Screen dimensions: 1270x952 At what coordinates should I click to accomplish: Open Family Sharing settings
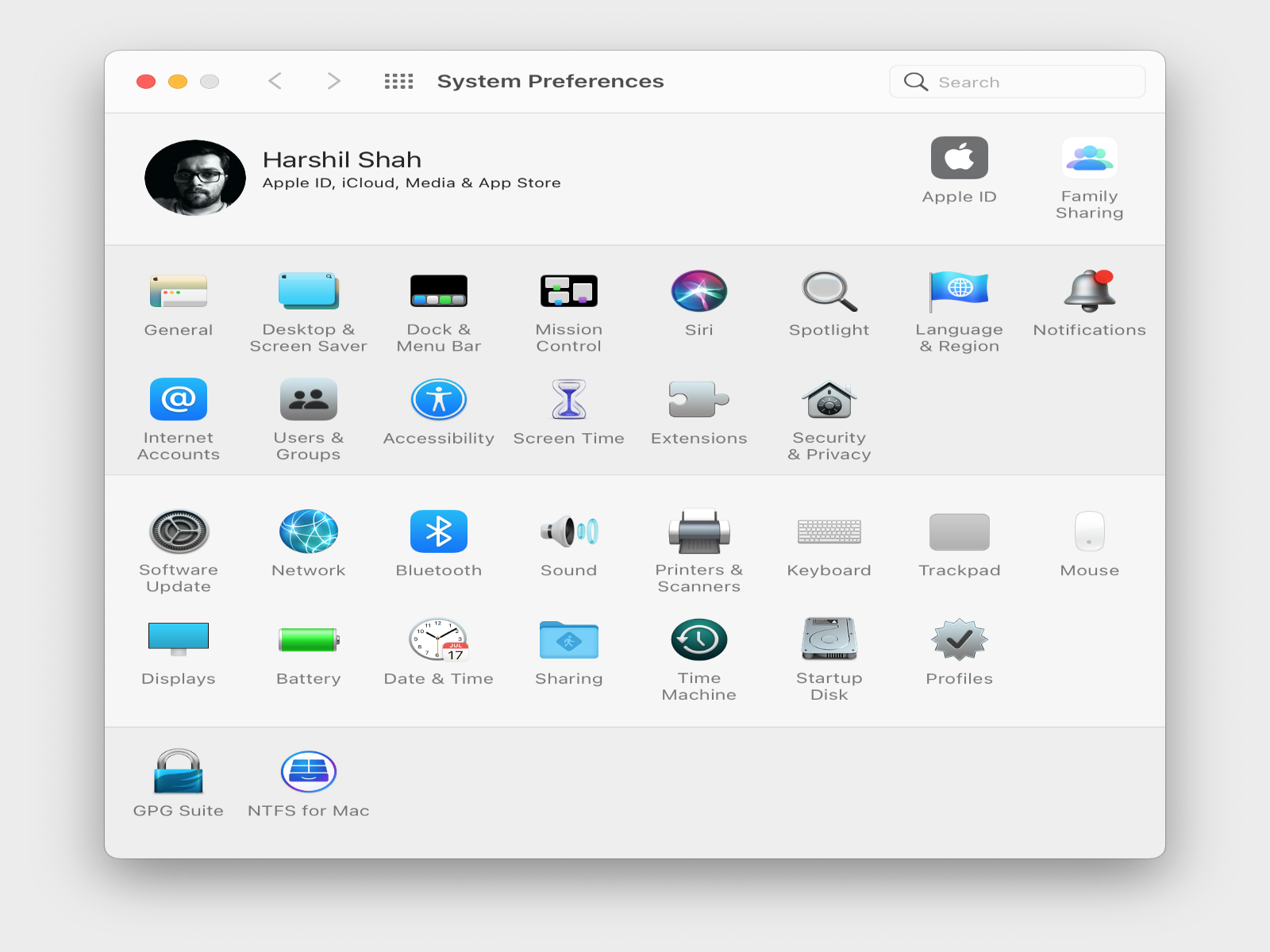1089,159
